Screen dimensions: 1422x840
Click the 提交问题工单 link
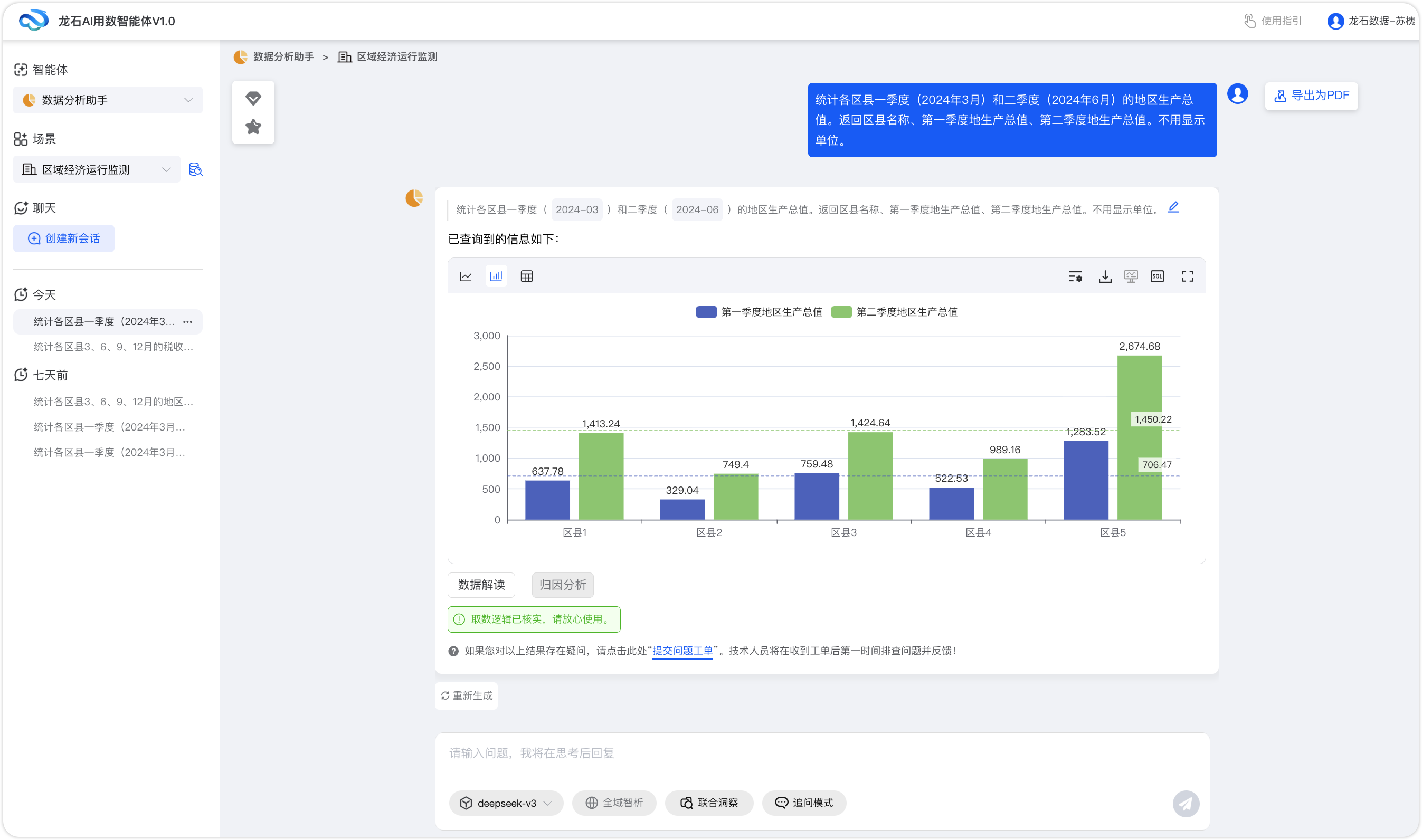682,651
